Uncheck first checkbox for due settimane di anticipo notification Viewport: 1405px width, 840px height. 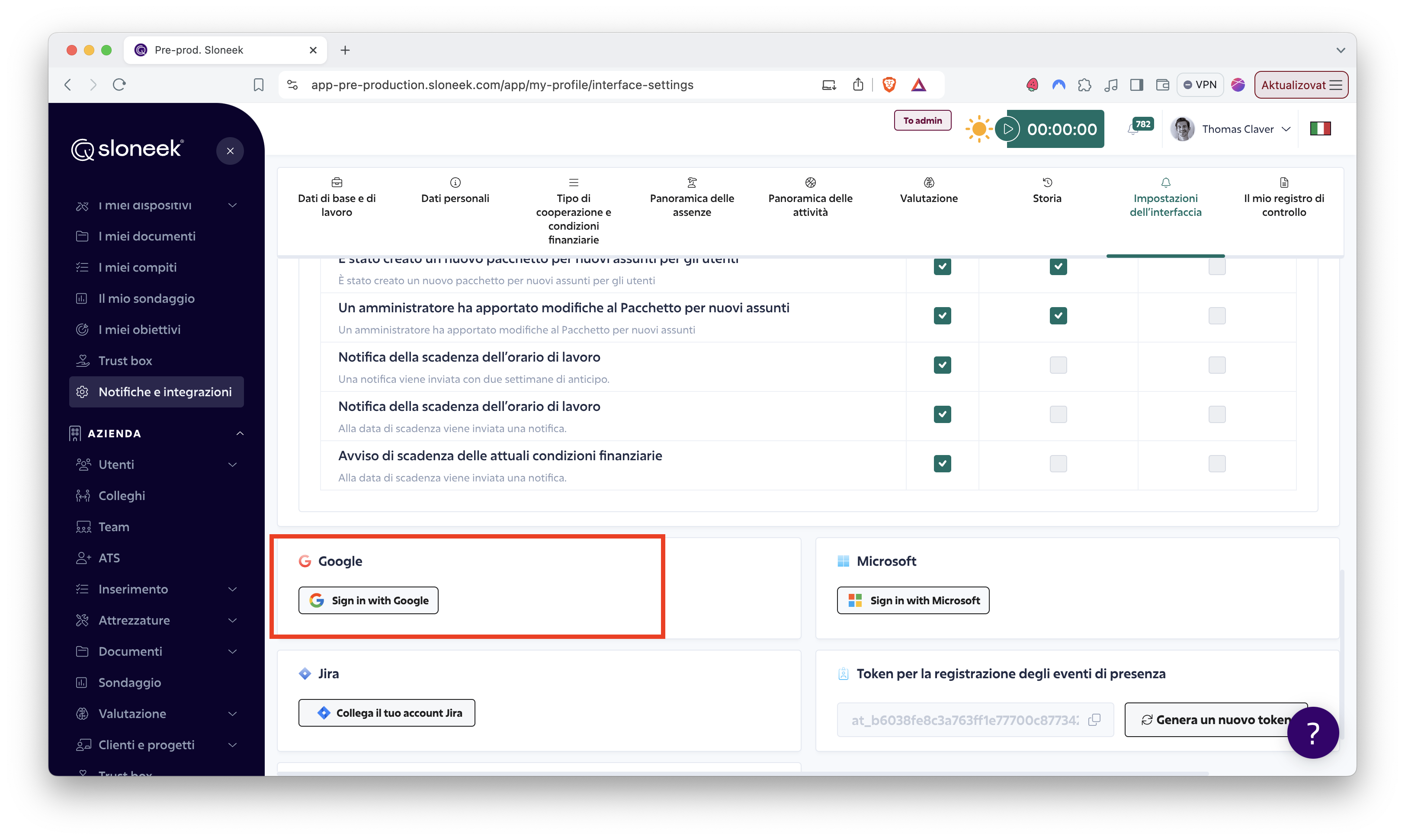pos(942,365)
